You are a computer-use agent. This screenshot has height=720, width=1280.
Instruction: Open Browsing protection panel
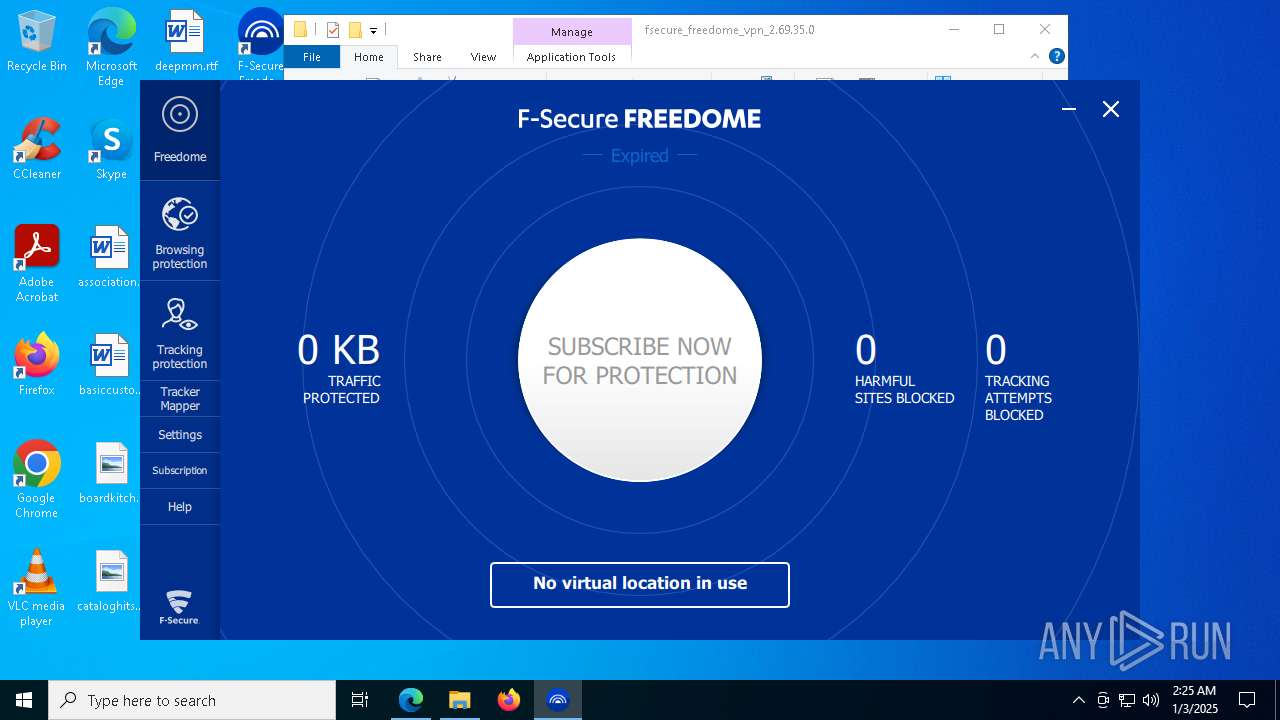point(180,231)
